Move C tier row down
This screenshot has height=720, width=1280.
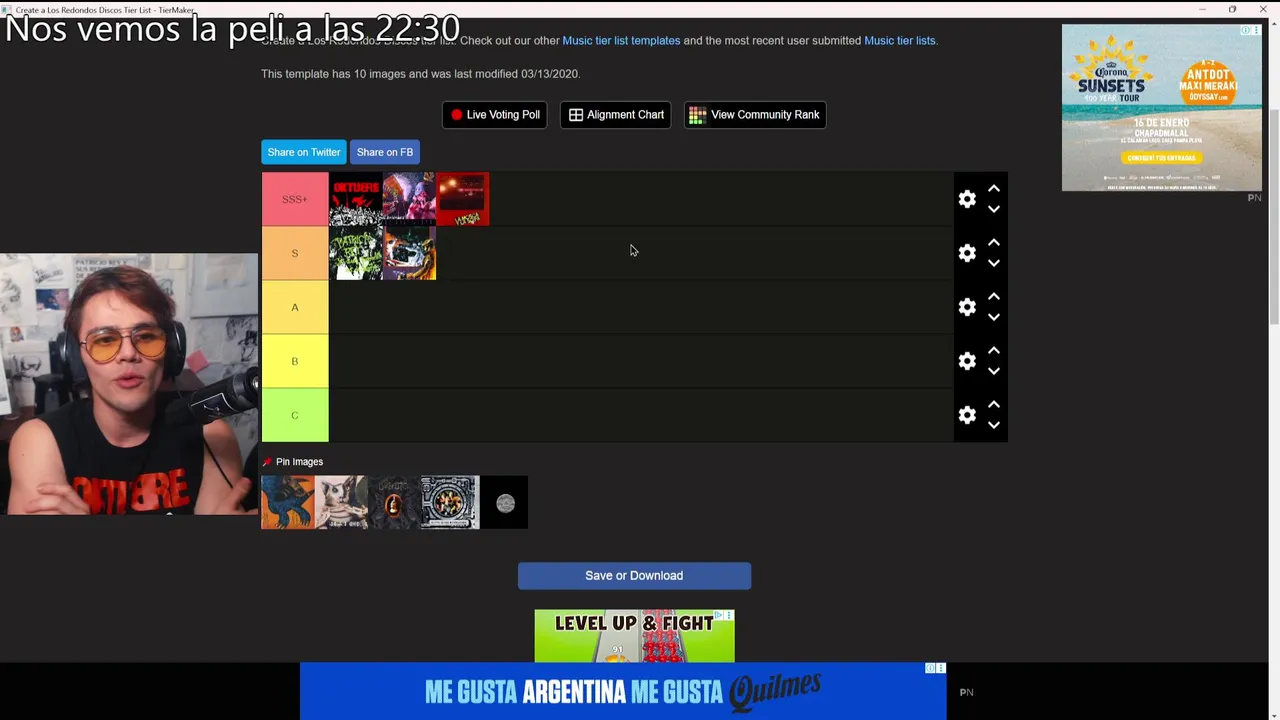pos(994,425)
